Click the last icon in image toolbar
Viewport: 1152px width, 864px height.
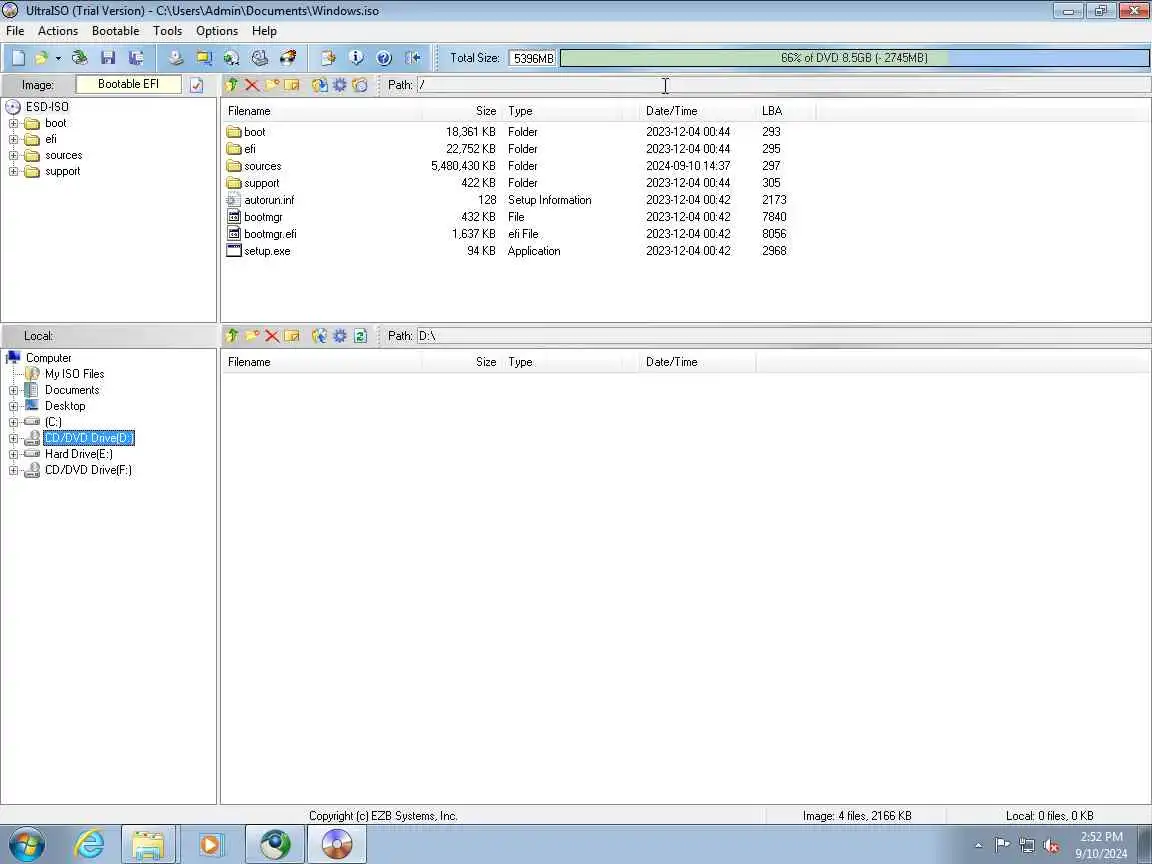click(x=359, y=85)
